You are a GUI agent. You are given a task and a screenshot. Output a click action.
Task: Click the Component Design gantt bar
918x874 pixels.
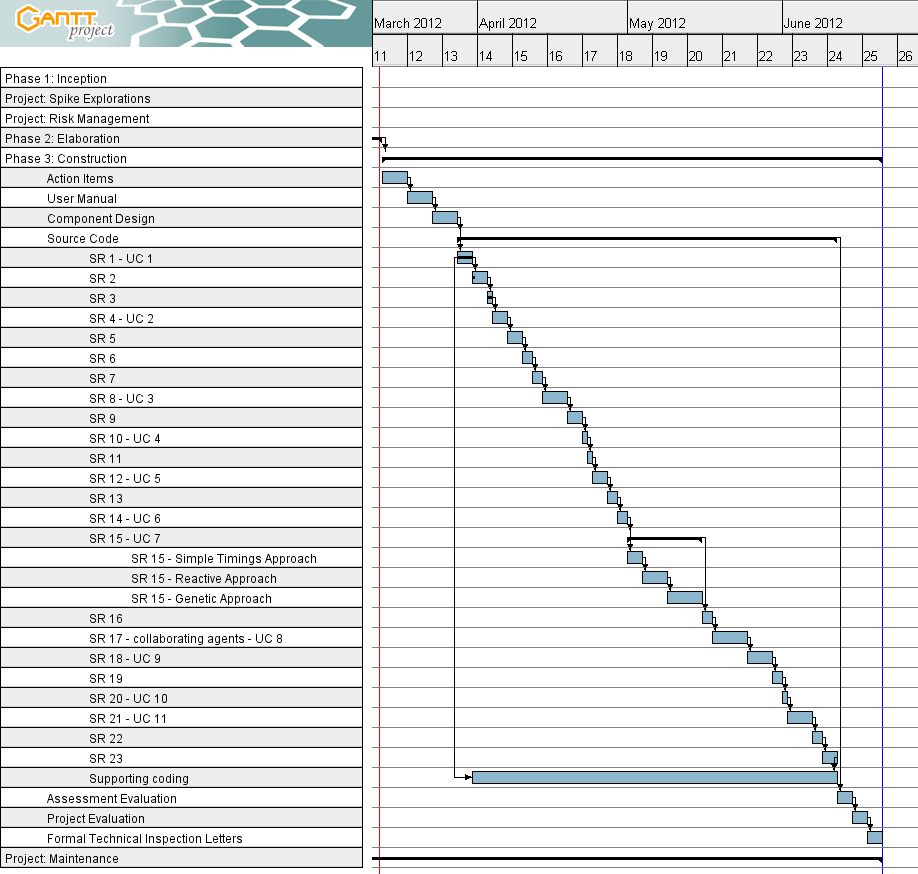tap(445, 217)
